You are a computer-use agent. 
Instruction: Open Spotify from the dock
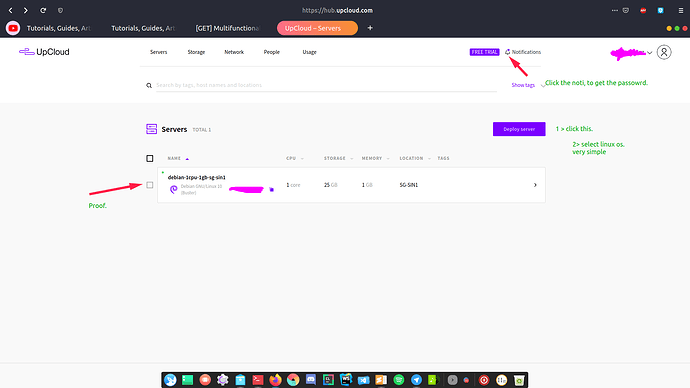coord(399,380)
